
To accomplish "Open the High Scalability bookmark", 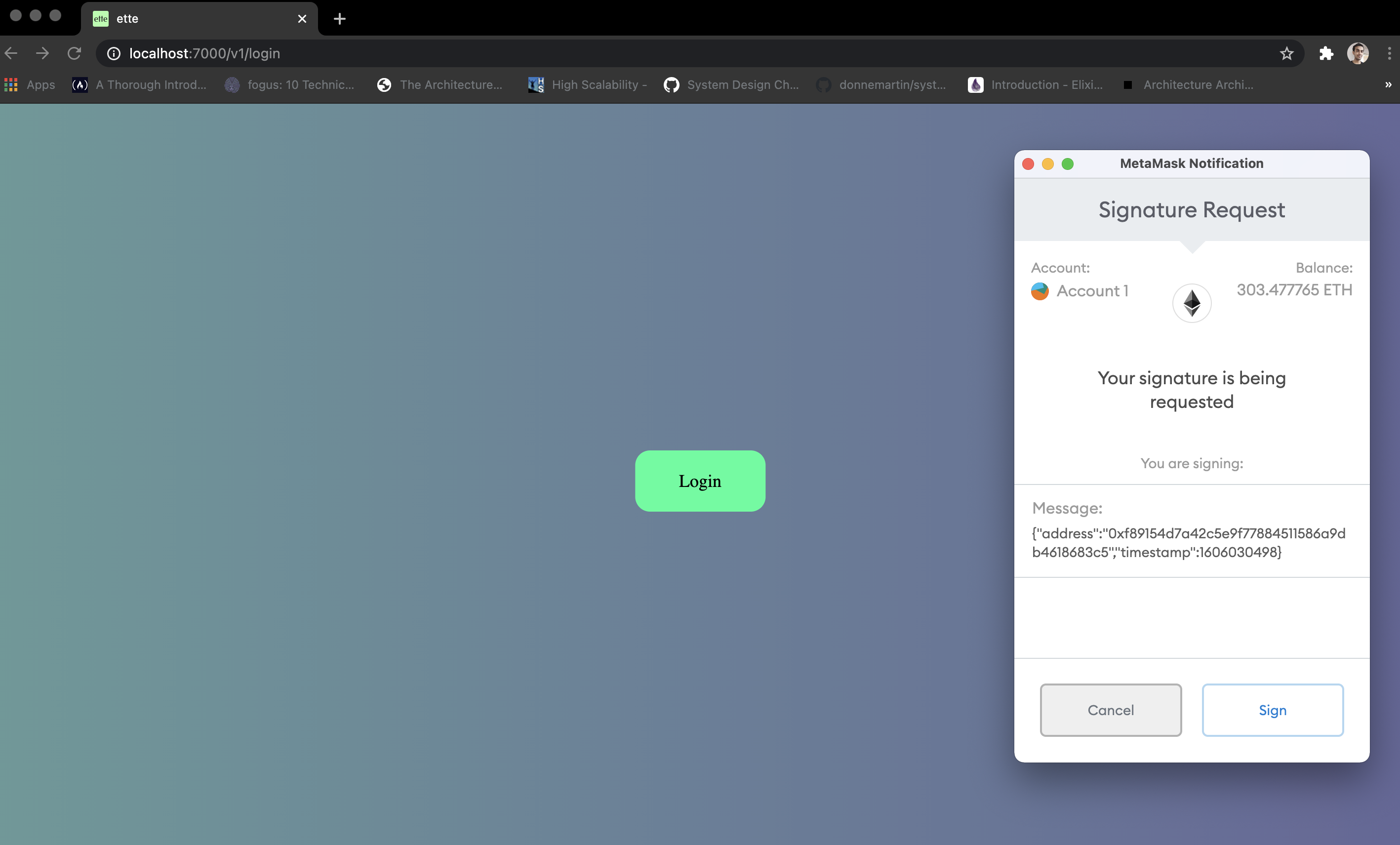I will (588, 84).
